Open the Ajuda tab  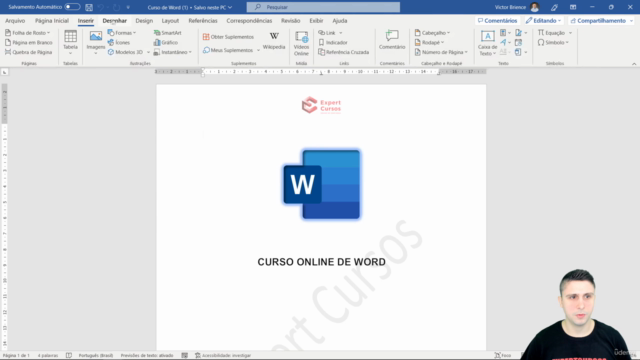(340, 21)
